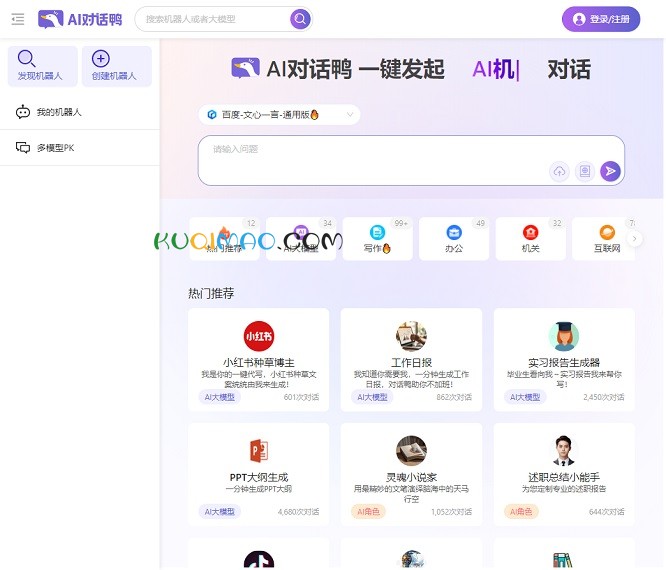The image size is (666, 570).
Task: Click the purple search magnifier button
Action: [300, 19]
